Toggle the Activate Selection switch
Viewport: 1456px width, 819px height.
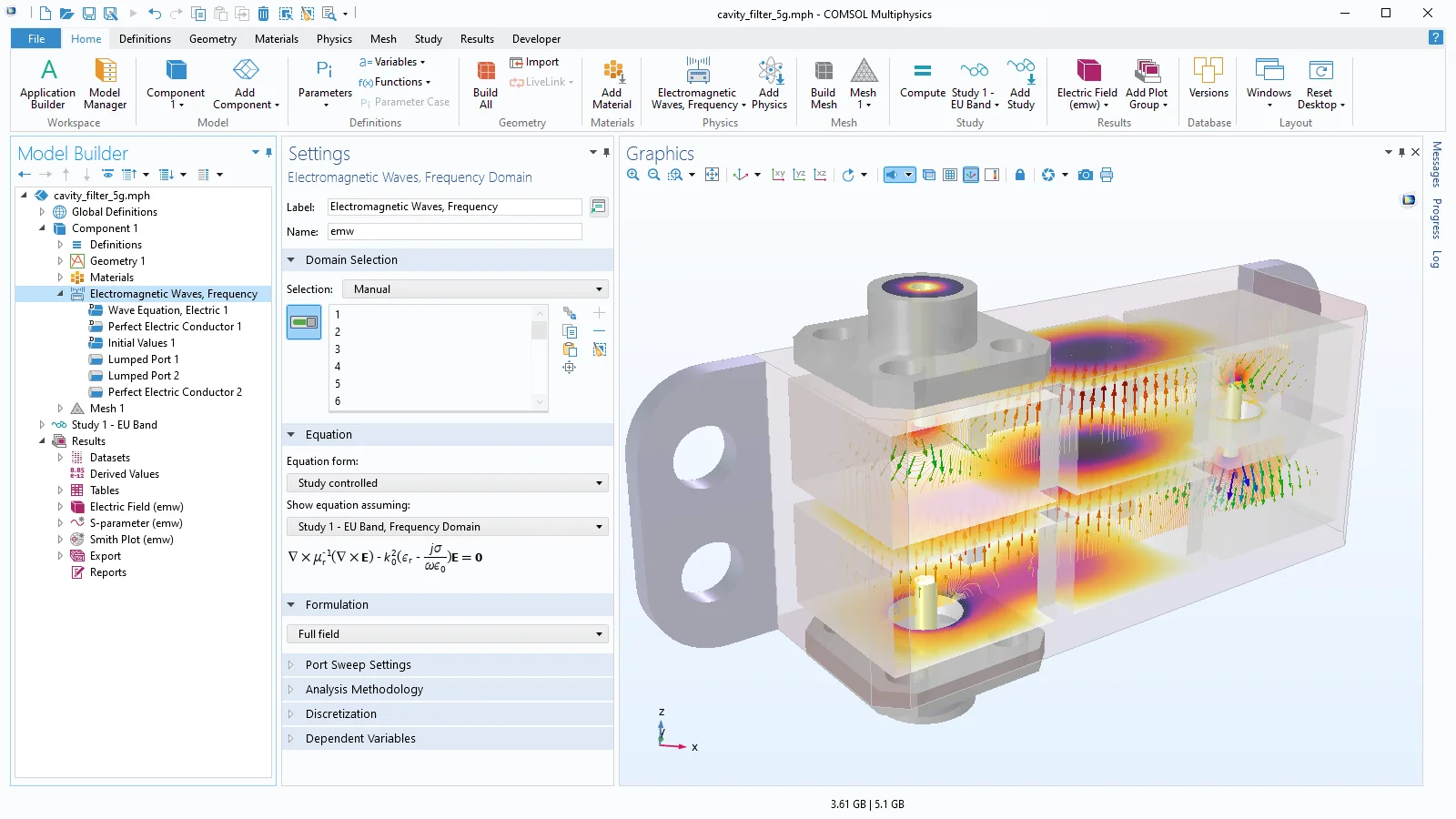pyautogui.click(x=304, y=322)
